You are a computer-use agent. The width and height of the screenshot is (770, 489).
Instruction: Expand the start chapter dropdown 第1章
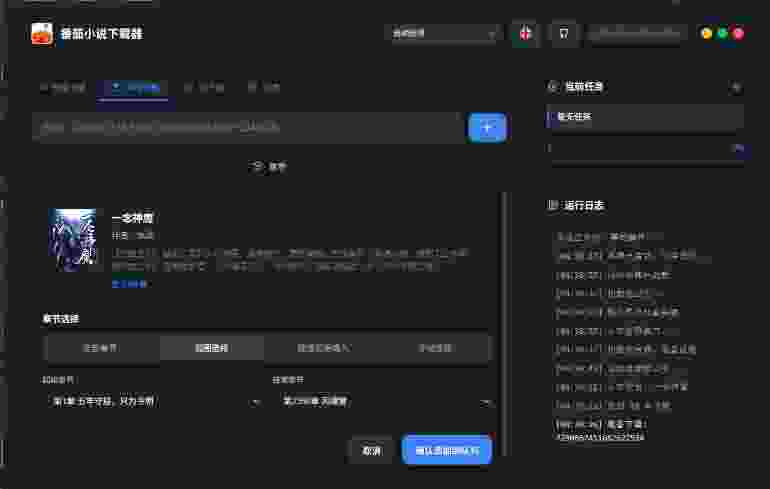click(156, 401)
